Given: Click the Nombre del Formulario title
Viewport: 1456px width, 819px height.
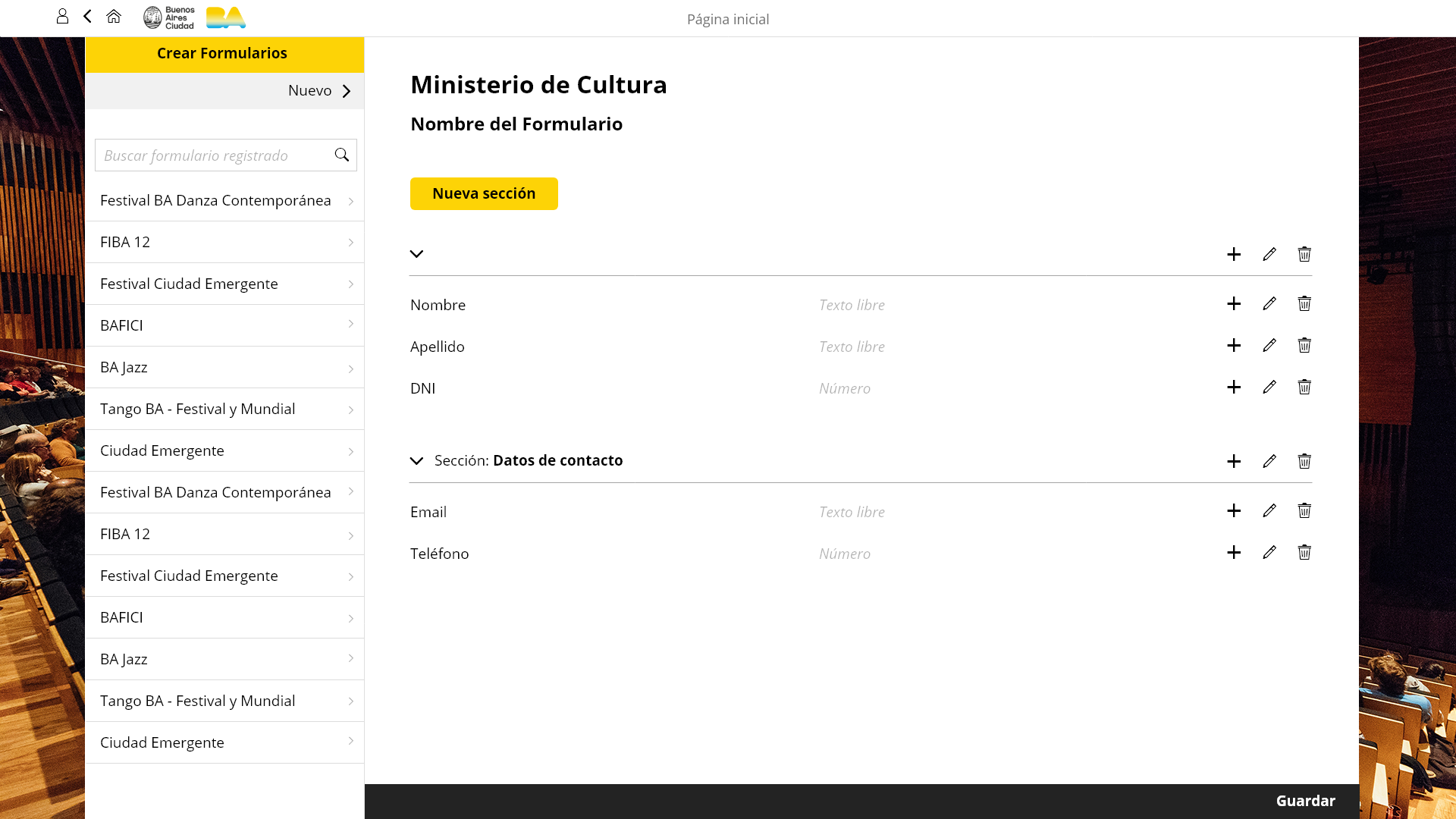Looking at the screenshot, I should coord(516,124).
